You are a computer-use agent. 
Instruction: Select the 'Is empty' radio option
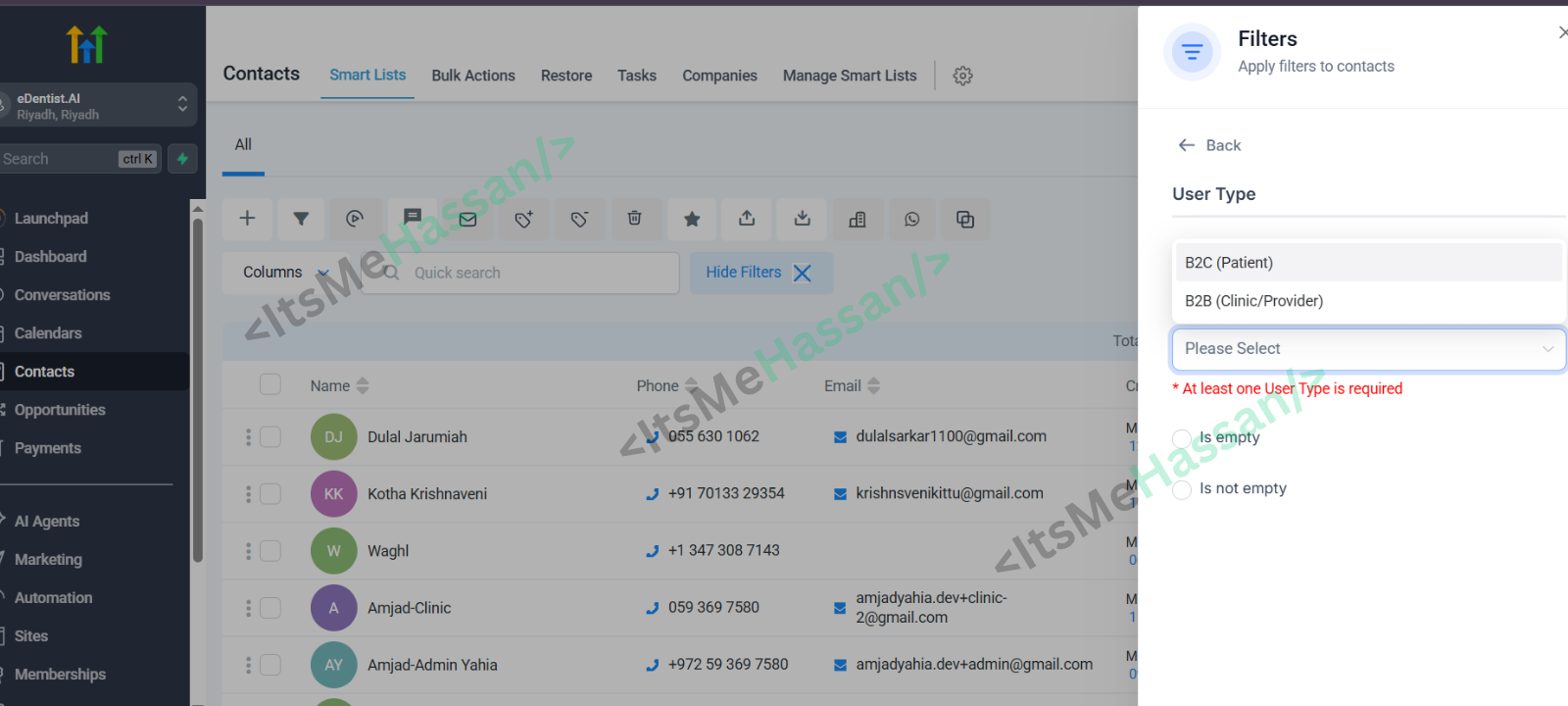1182,438
